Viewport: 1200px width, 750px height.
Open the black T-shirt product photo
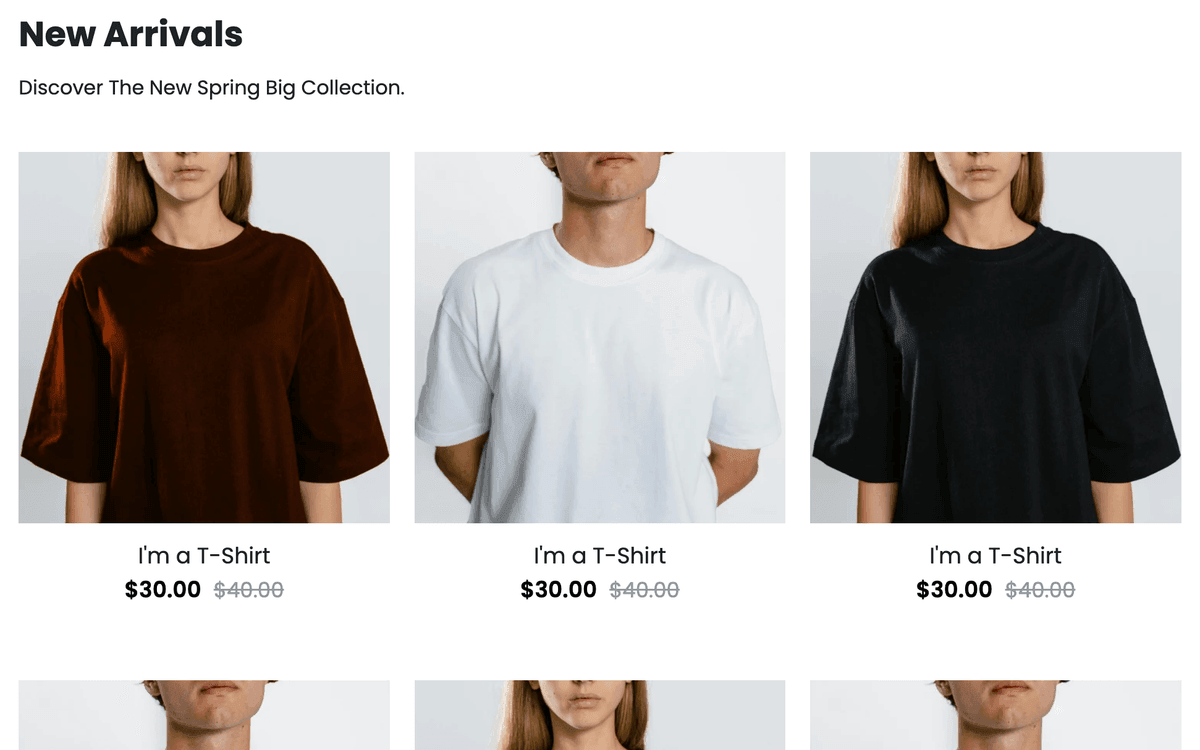(x=995, y=337)
